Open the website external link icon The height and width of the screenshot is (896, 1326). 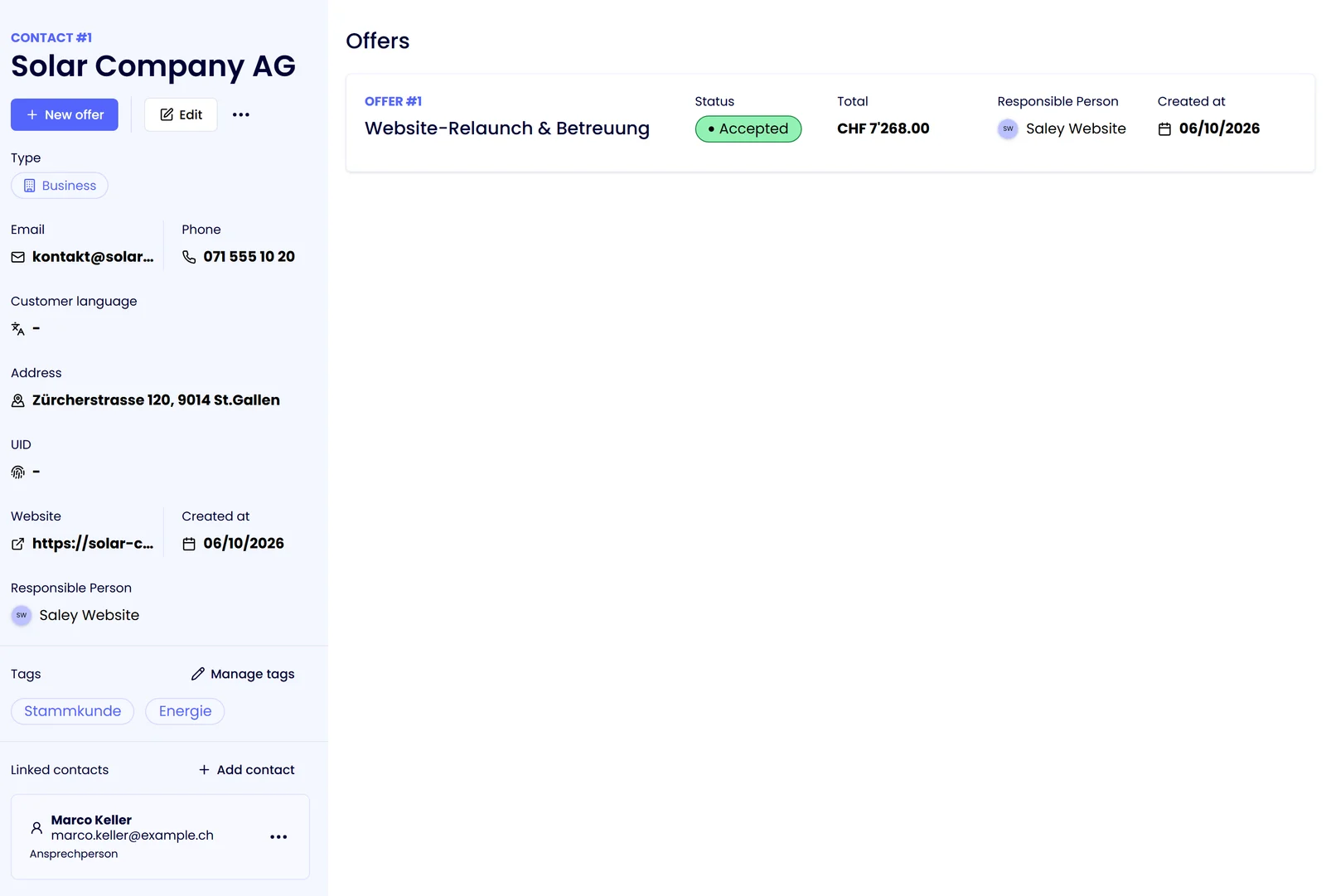point(17,544)
